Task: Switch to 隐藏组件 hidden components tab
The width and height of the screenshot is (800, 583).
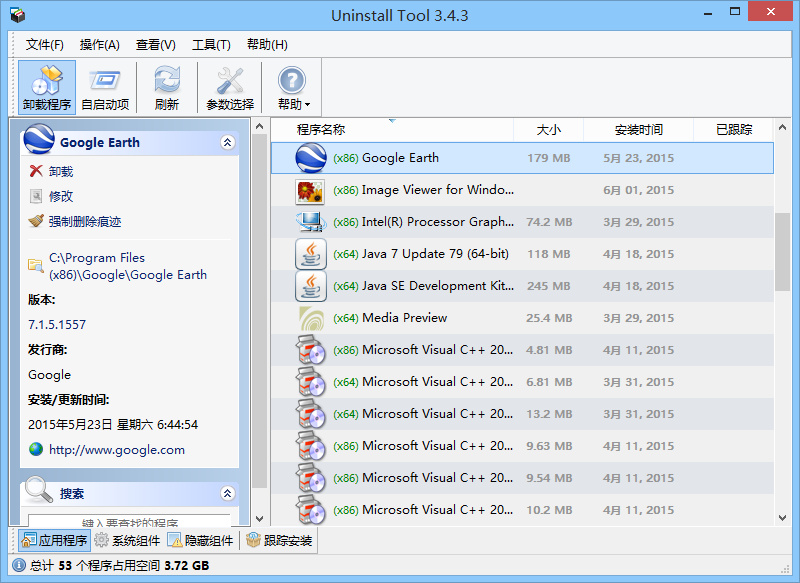Action: point(201,540)
